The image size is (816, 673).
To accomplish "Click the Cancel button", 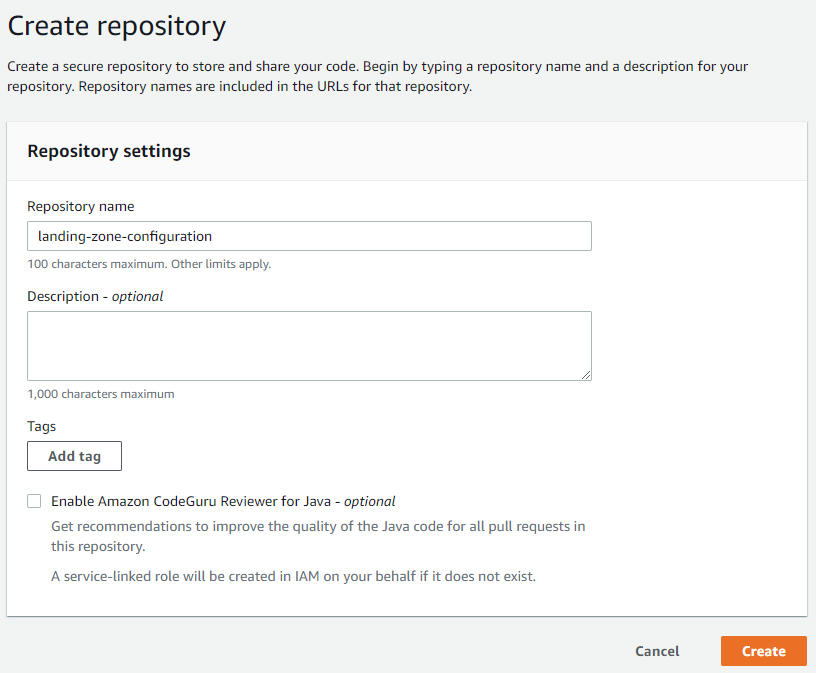I will pyautogui.click(x=657, y=651).
